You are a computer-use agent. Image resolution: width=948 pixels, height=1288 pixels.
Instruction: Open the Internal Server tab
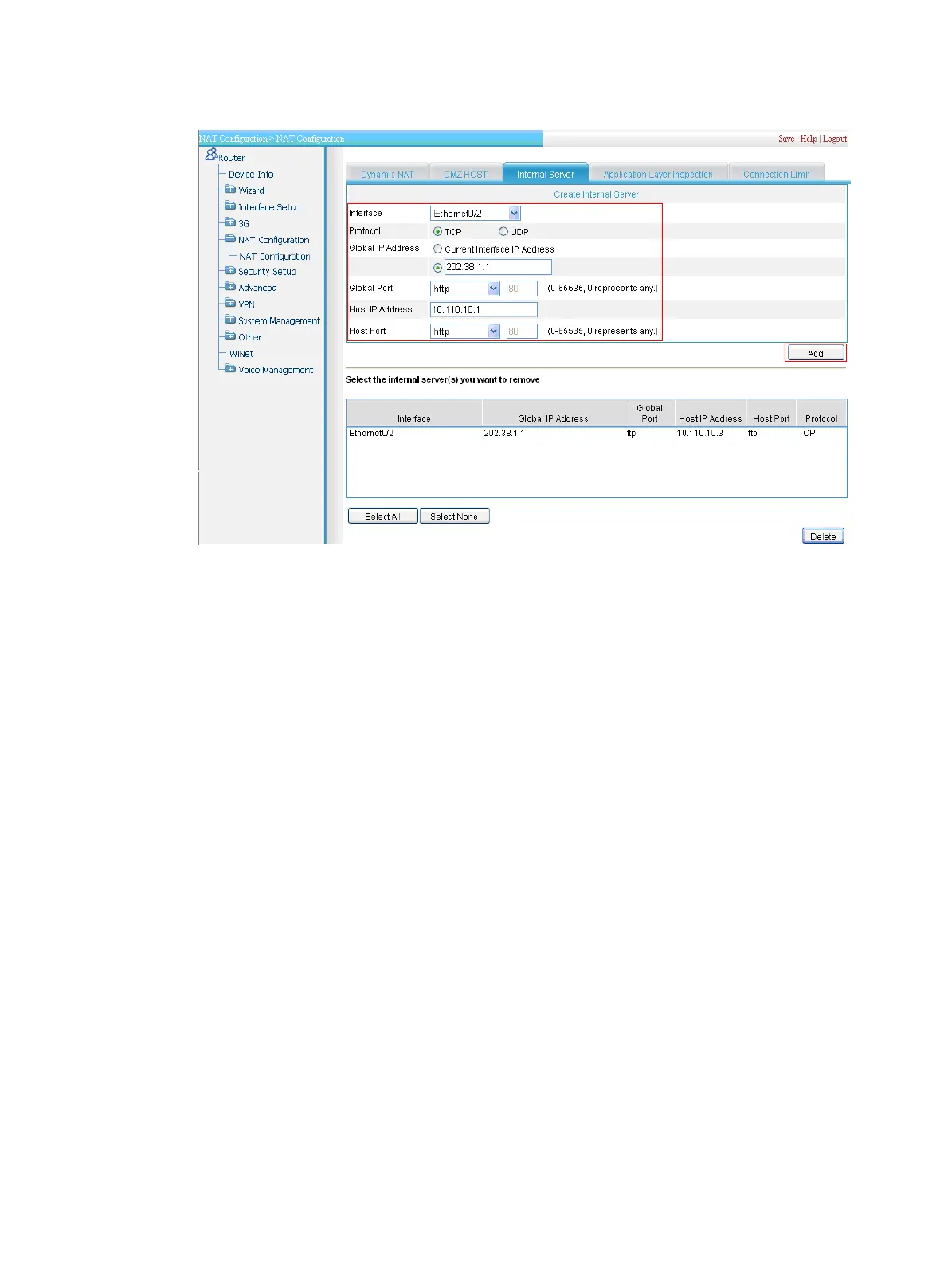546,174
